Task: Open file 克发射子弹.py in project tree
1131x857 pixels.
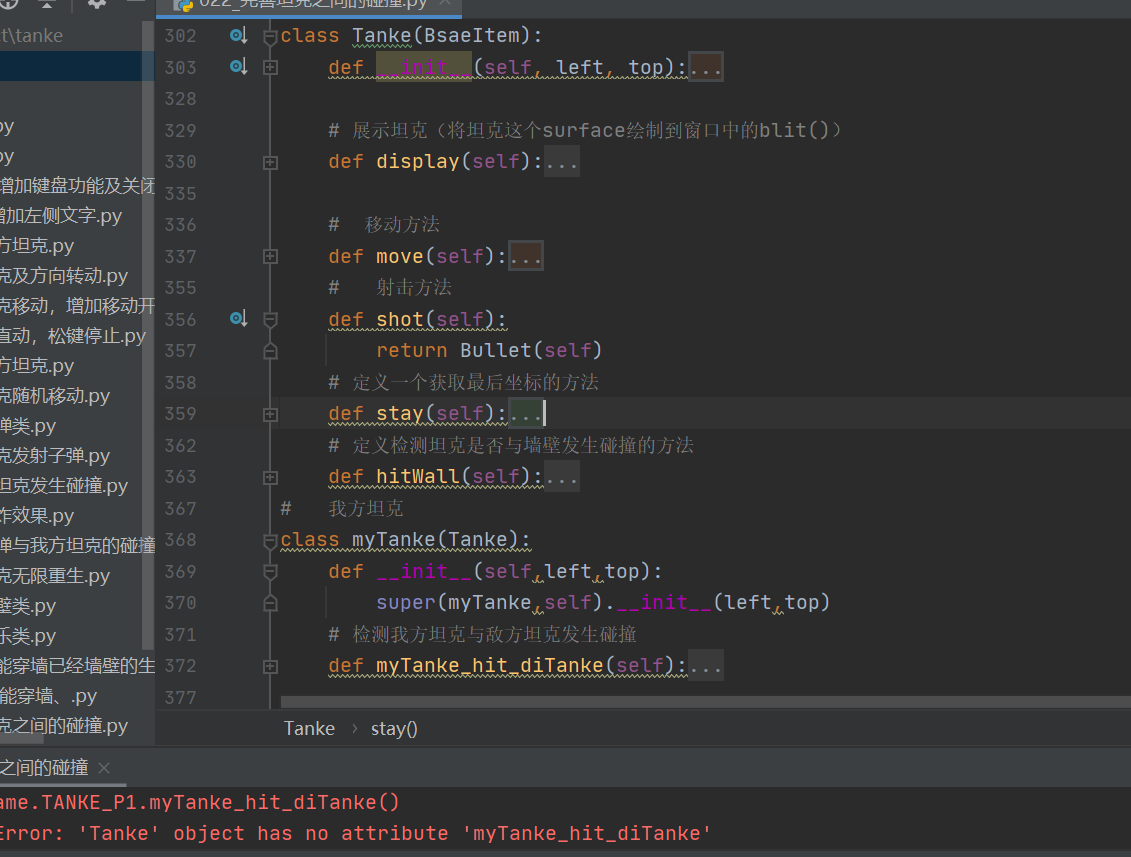Action: [x=55, y=456]
